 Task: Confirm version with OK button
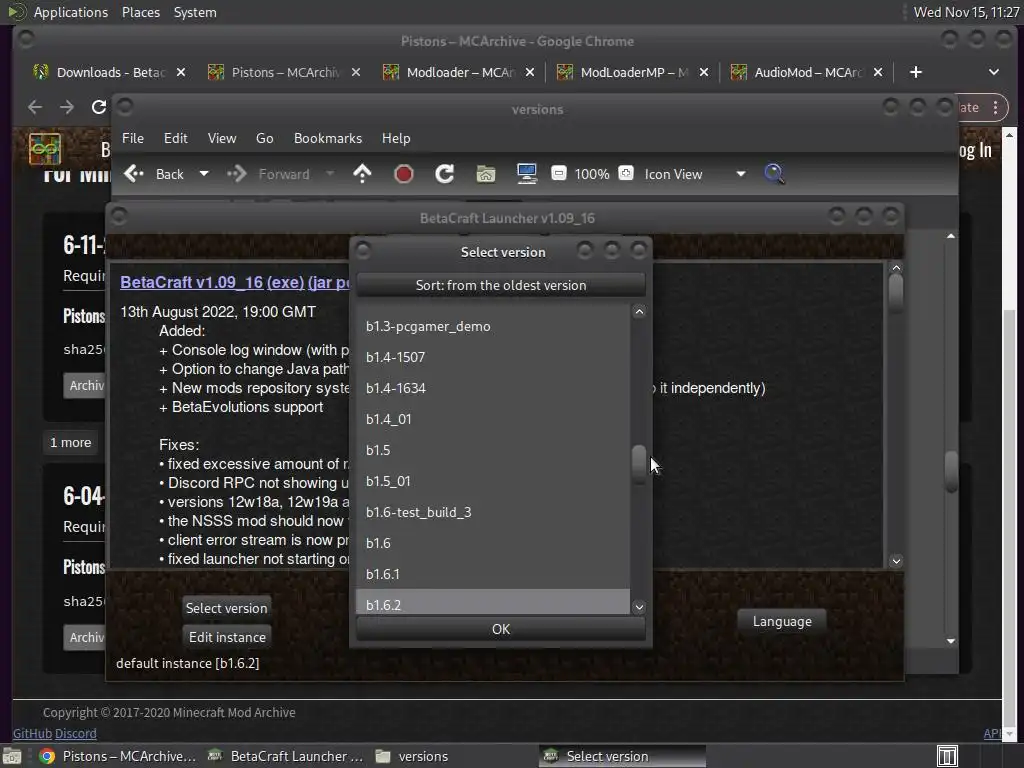pyautogui.click(x=501, y=629)
